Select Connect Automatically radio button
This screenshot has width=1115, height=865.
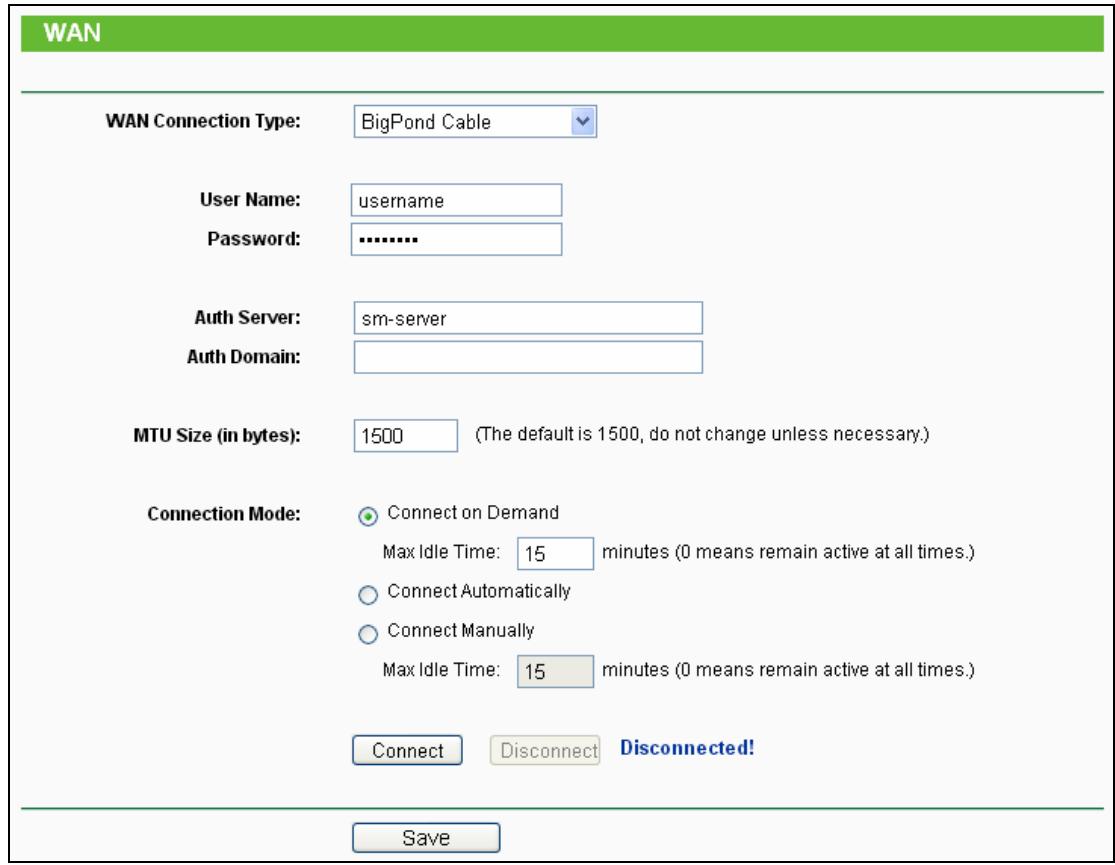pos(368,595)
